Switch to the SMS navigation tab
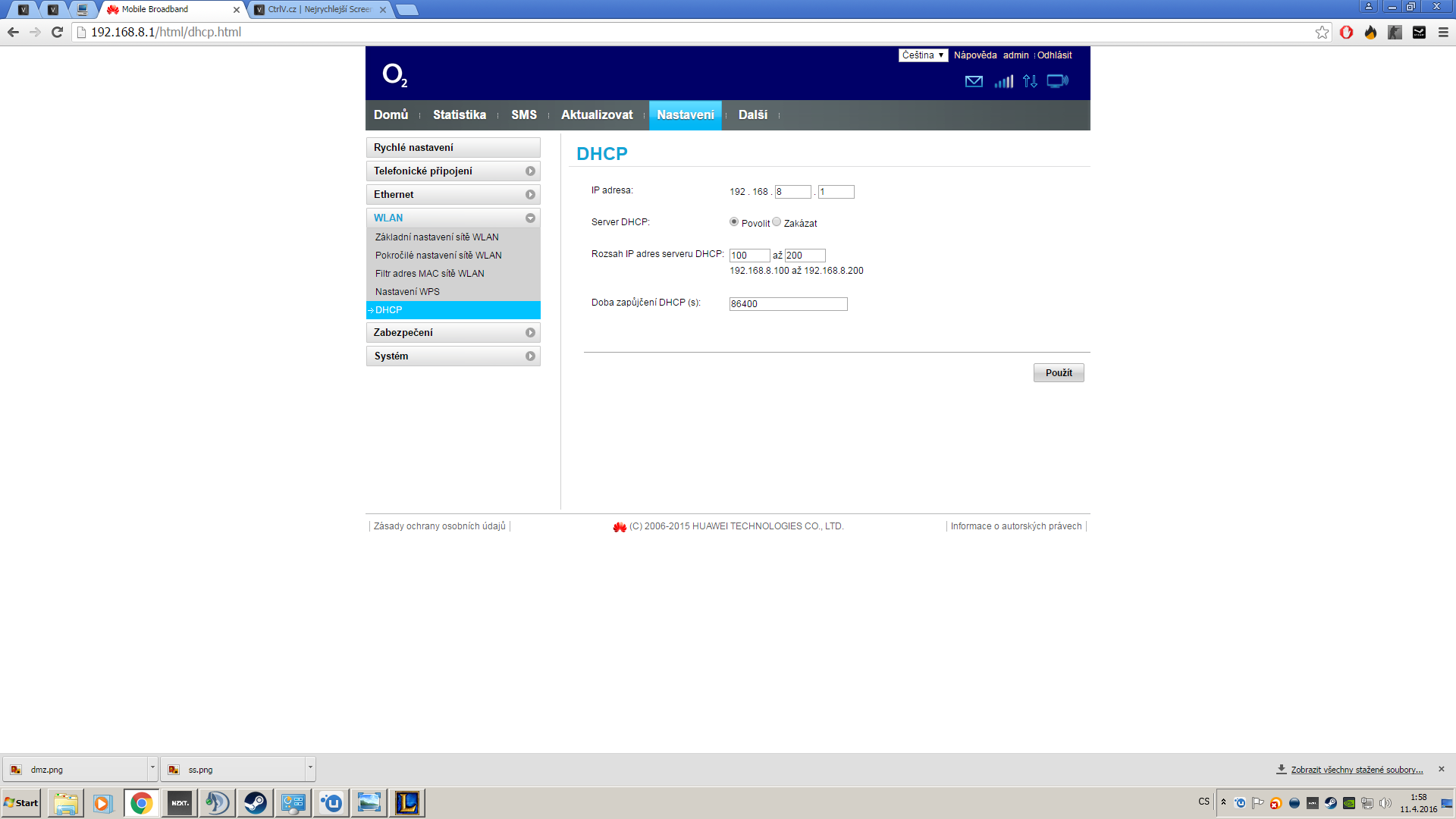The width and height of the screenshot is (1456, 819). coord(523,115)
